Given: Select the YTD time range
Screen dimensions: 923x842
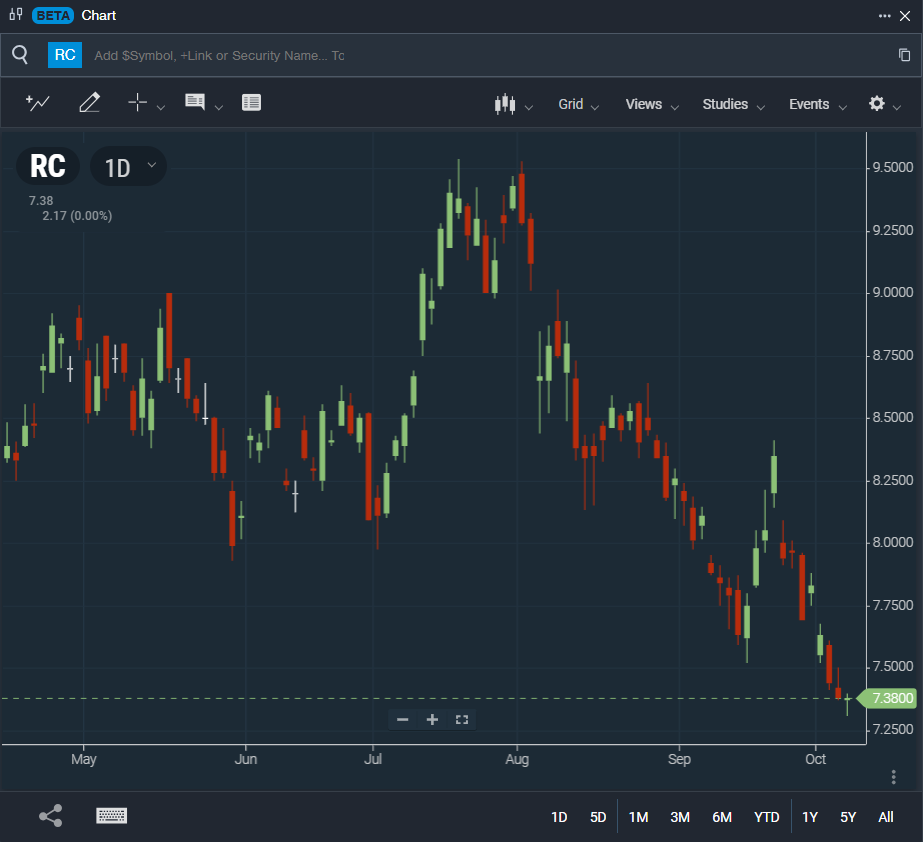Looking at the screenshot, I should pyautogui.click(x=766, y=817).
